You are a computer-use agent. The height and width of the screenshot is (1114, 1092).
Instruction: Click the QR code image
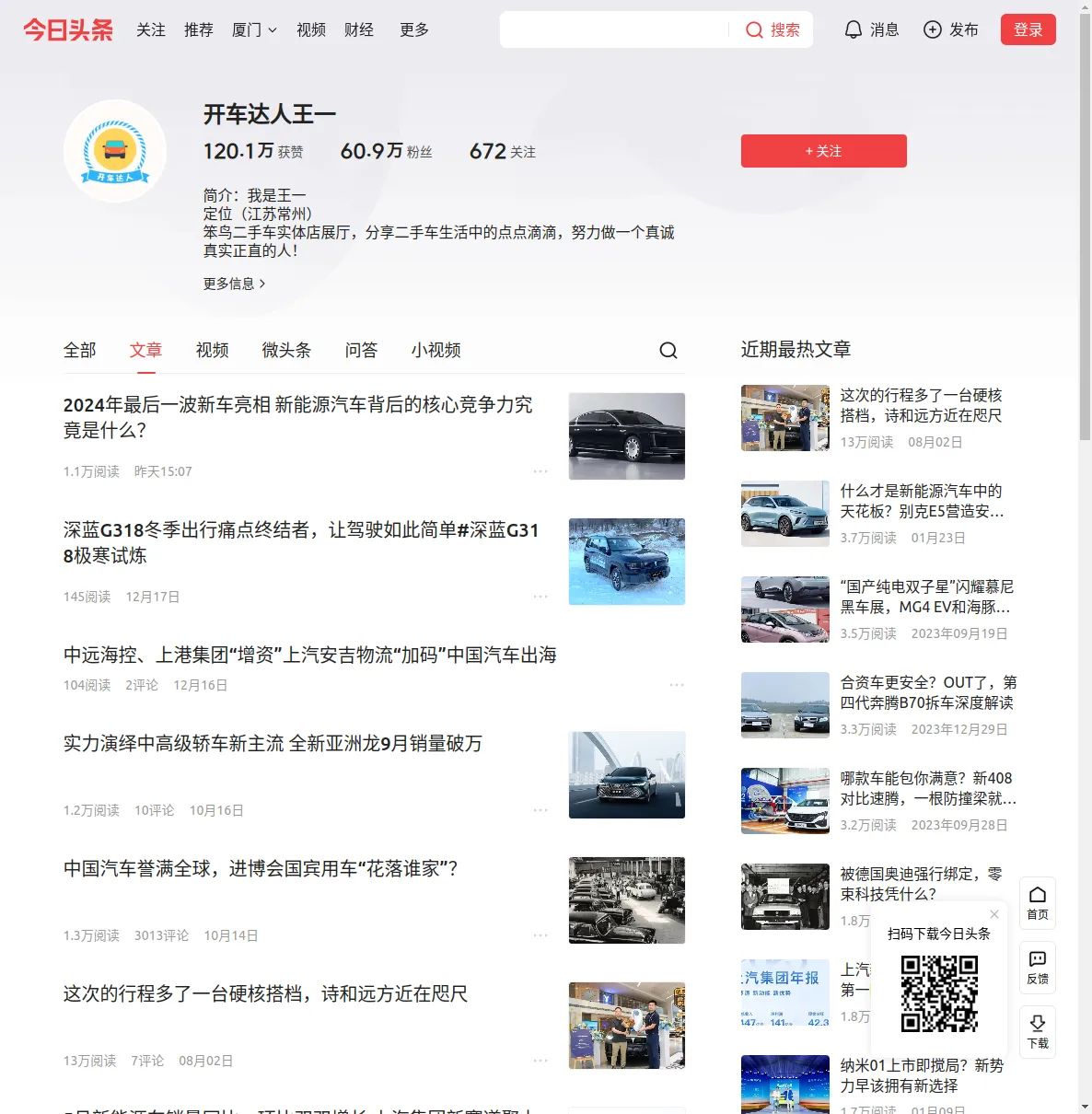939,993
